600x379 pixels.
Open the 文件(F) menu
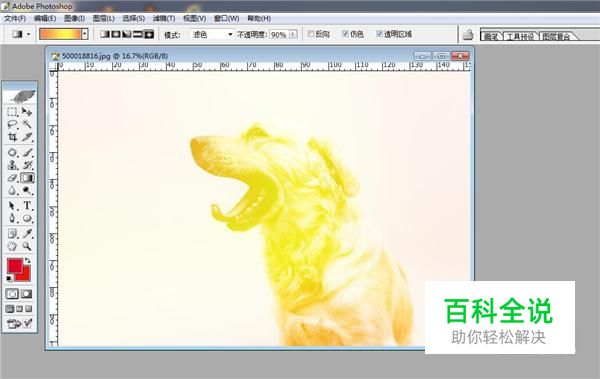click(x=15, y=18)
